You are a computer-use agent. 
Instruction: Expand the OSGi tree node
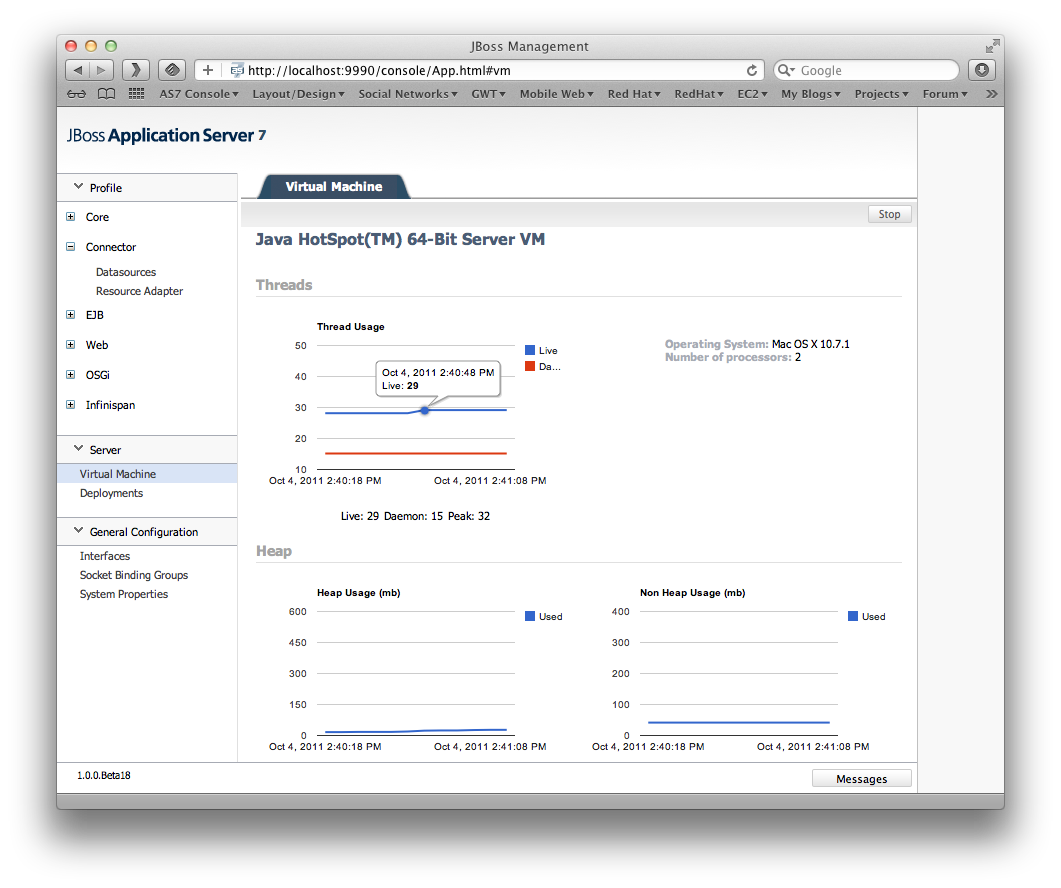(70, 374)
